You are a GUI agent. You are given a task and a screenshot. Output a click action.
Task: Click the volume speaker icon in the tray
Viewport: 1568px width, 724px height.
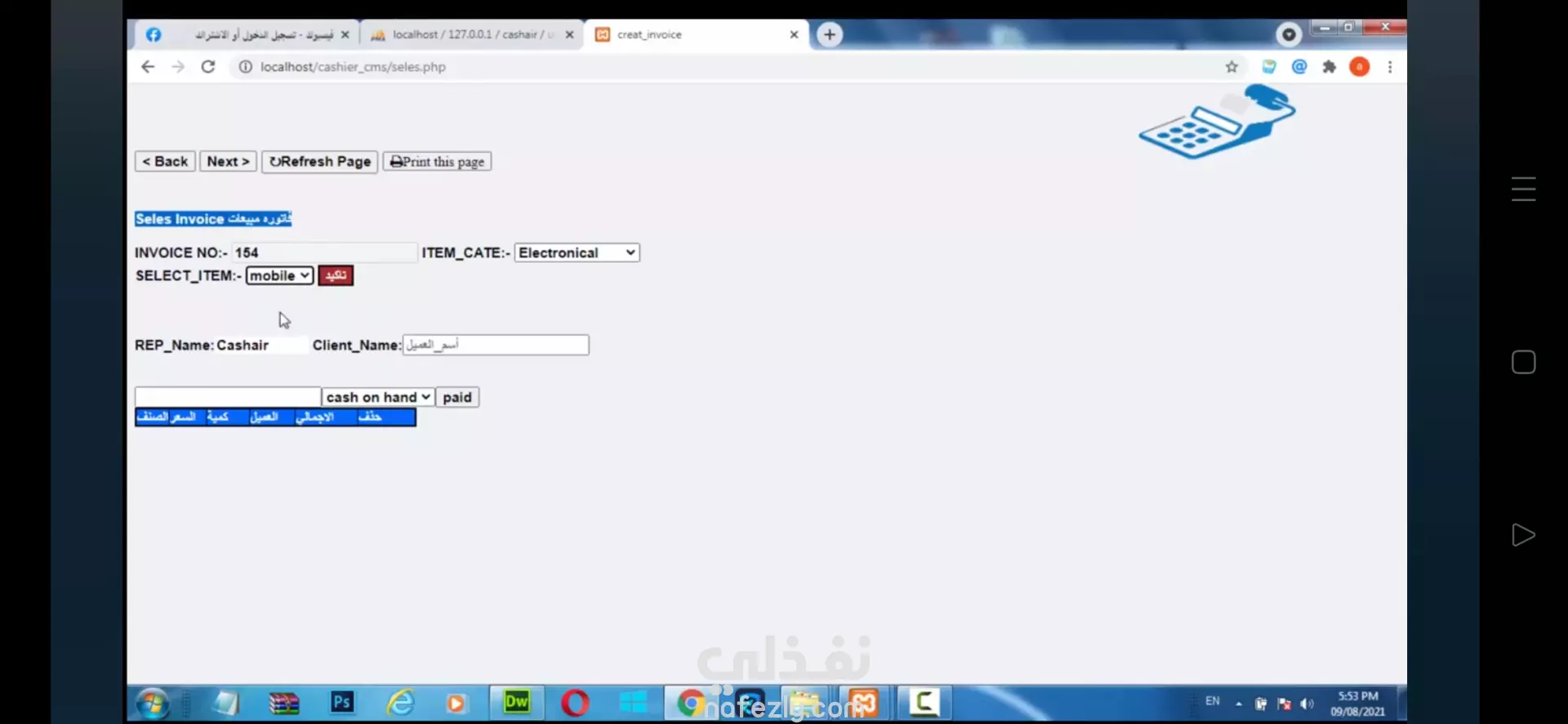pos(1307,704)
